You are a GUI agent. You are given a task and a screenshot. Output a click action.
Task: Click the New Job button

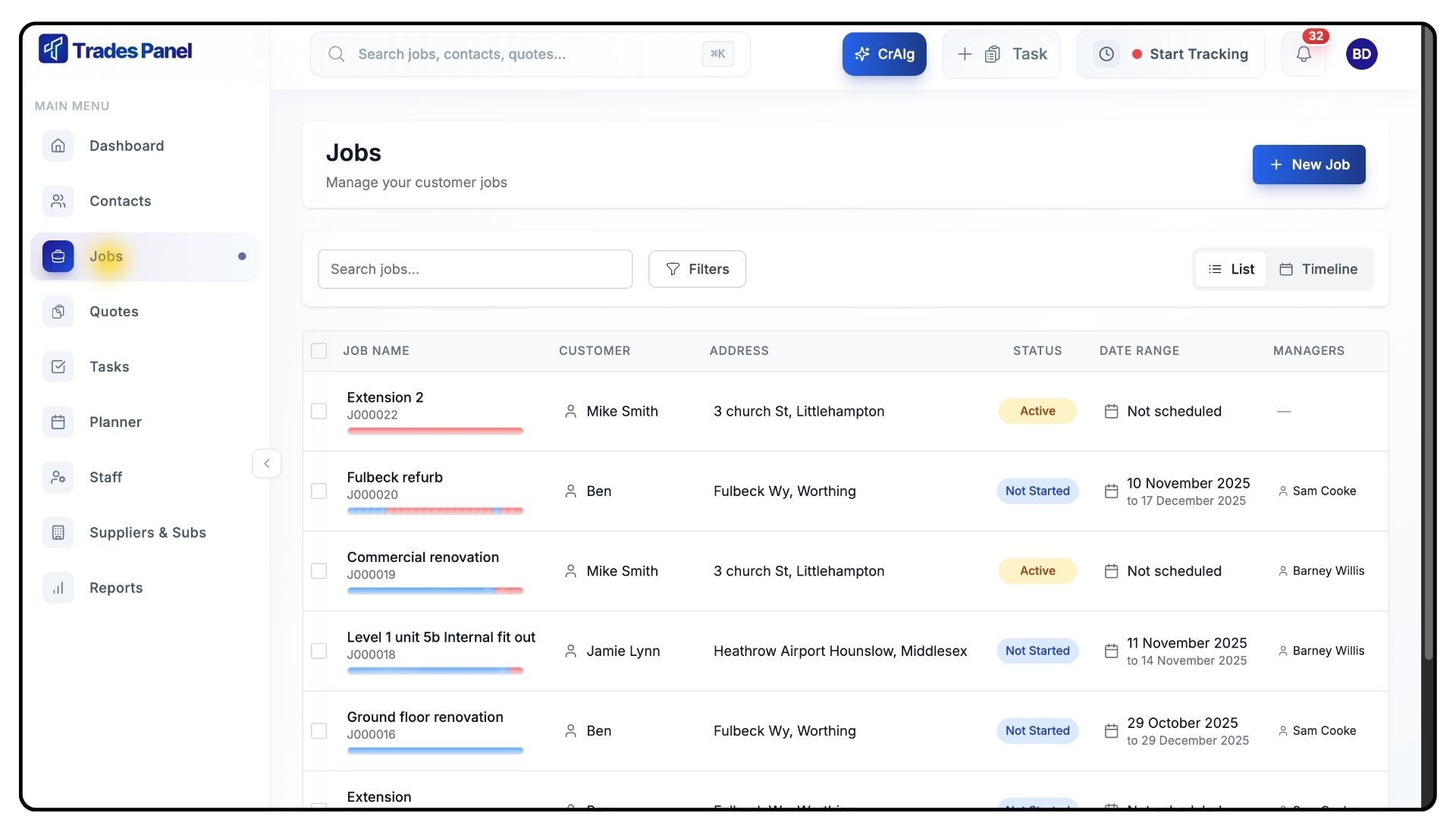coord(1308,165)
